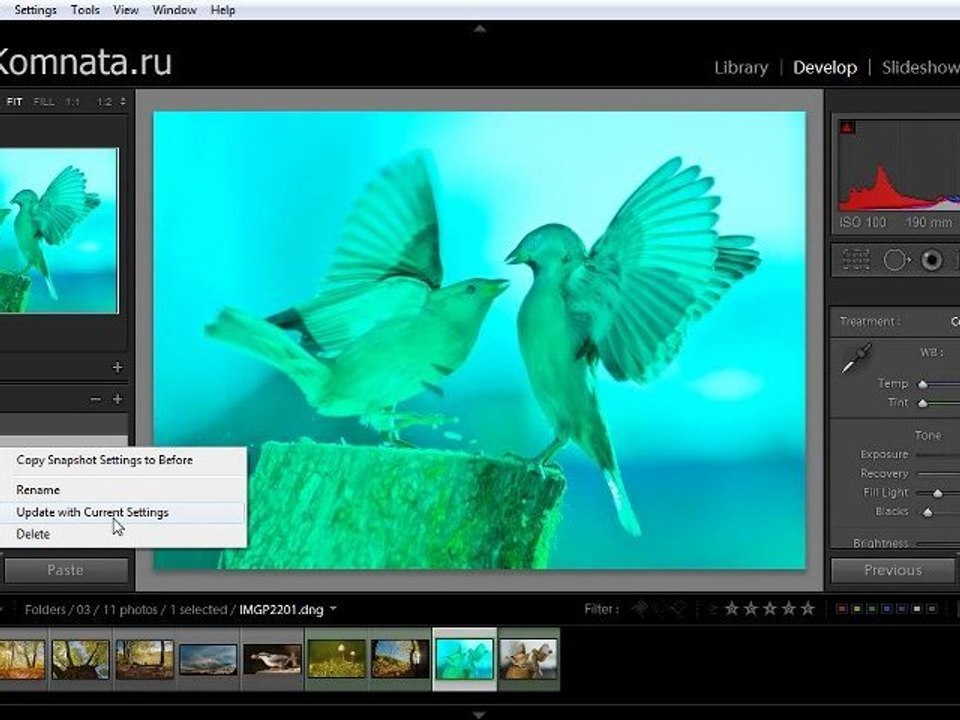Select the Spot Removal tool

pos(896,260)
